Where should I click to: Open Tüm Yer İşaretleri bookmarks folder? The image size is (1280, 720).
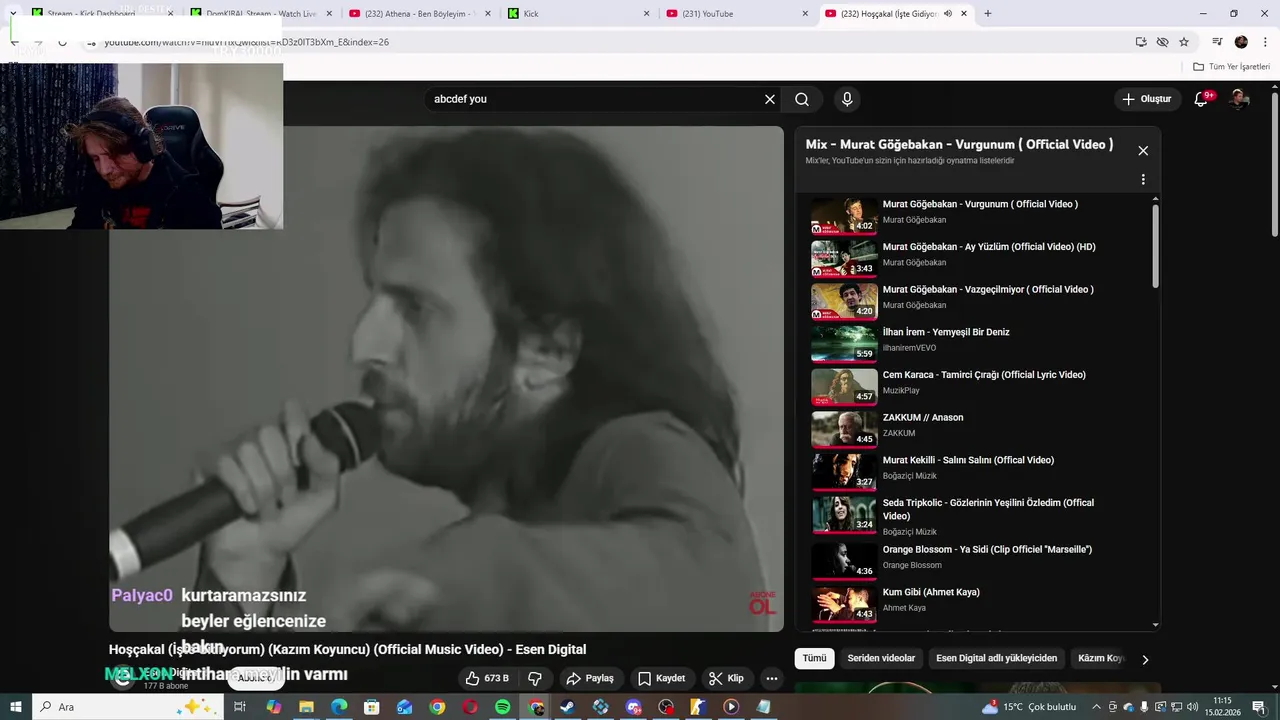pyautogui.click(x=1232, y=67)
